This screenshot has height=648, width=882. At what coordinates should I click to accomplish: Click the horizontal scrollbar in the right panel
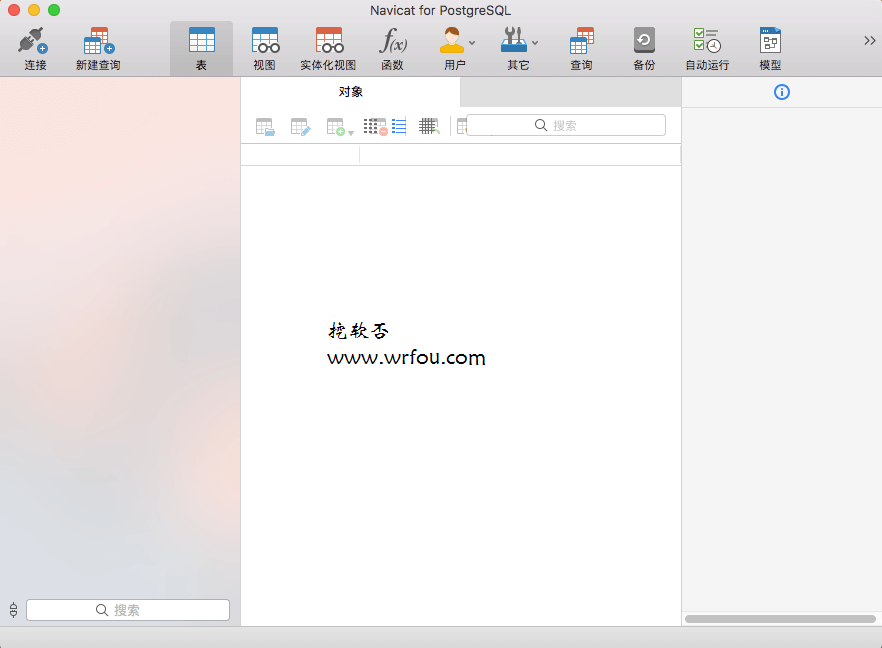click(x=780, y=619)
